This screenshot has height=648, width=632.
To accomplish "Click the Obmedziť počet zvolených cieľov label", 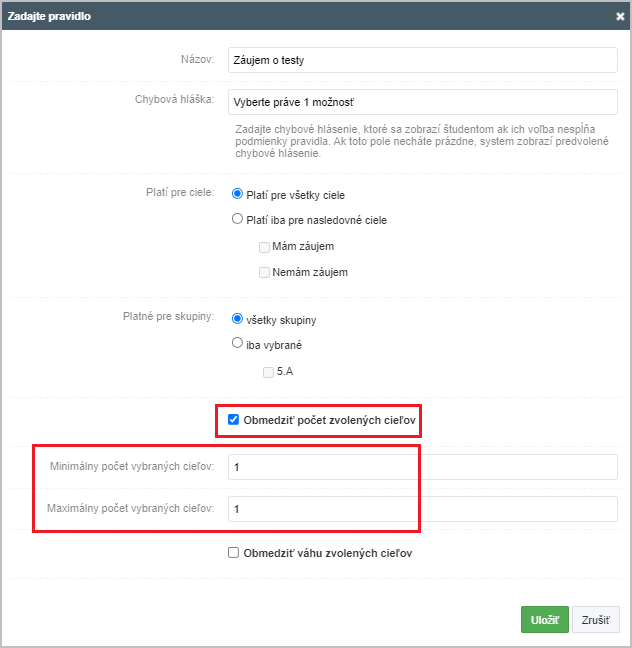I will click(x=329, y=420).
